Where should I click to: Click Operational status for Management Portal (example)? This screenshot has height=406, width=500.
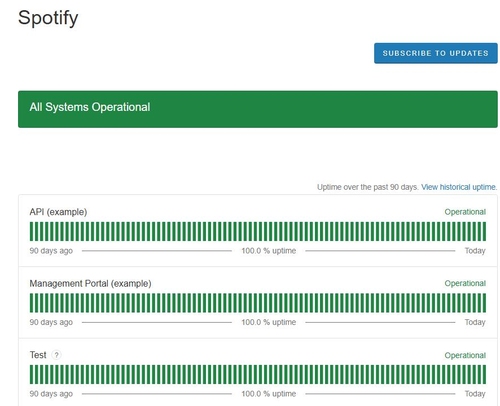tap(465, 283)
